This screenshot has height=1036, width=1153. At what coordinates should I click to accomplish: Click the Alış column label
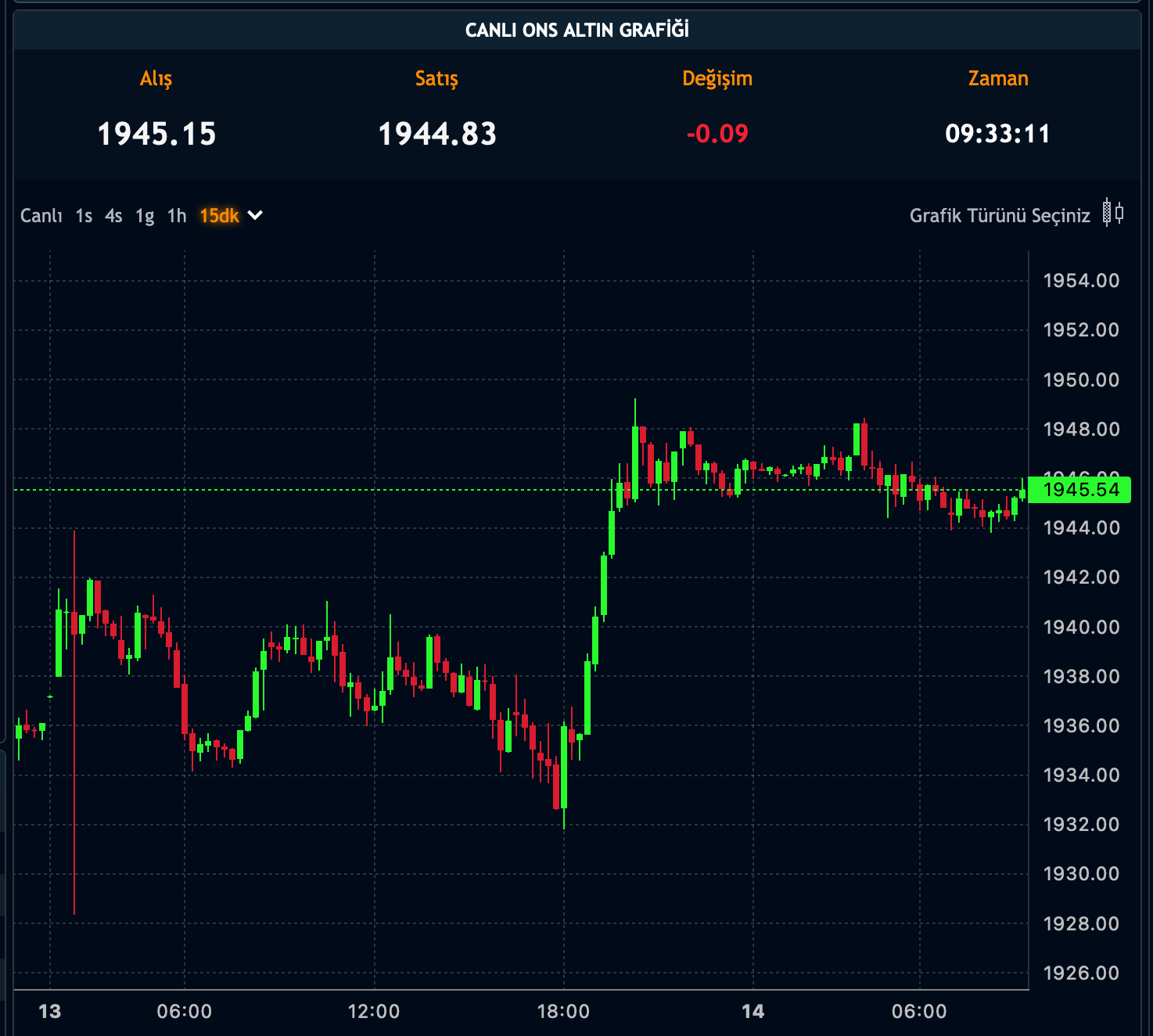156,79
